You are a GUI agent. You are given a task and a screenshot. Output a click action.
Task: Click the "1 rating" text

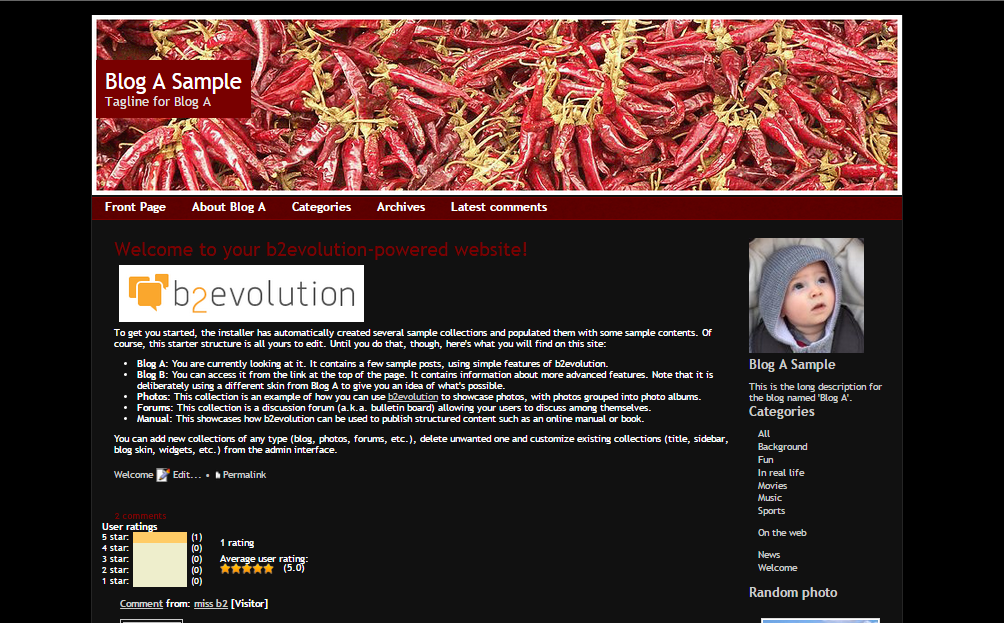coord(237,543)
